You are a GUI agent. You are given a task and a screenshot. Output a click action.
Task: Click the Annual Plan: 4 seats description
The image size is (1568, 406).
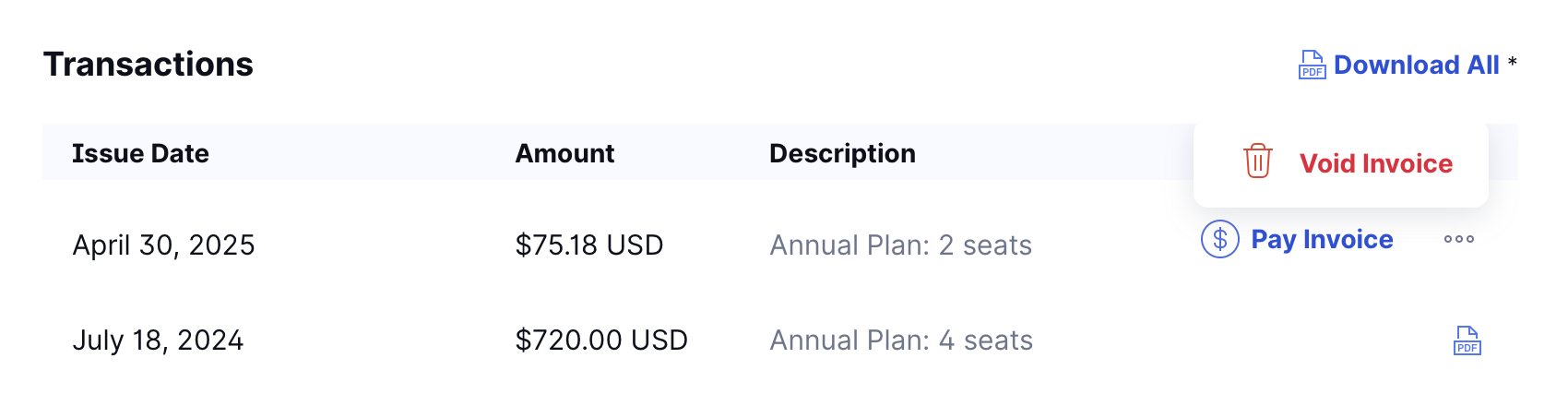(x=901, y=340)
